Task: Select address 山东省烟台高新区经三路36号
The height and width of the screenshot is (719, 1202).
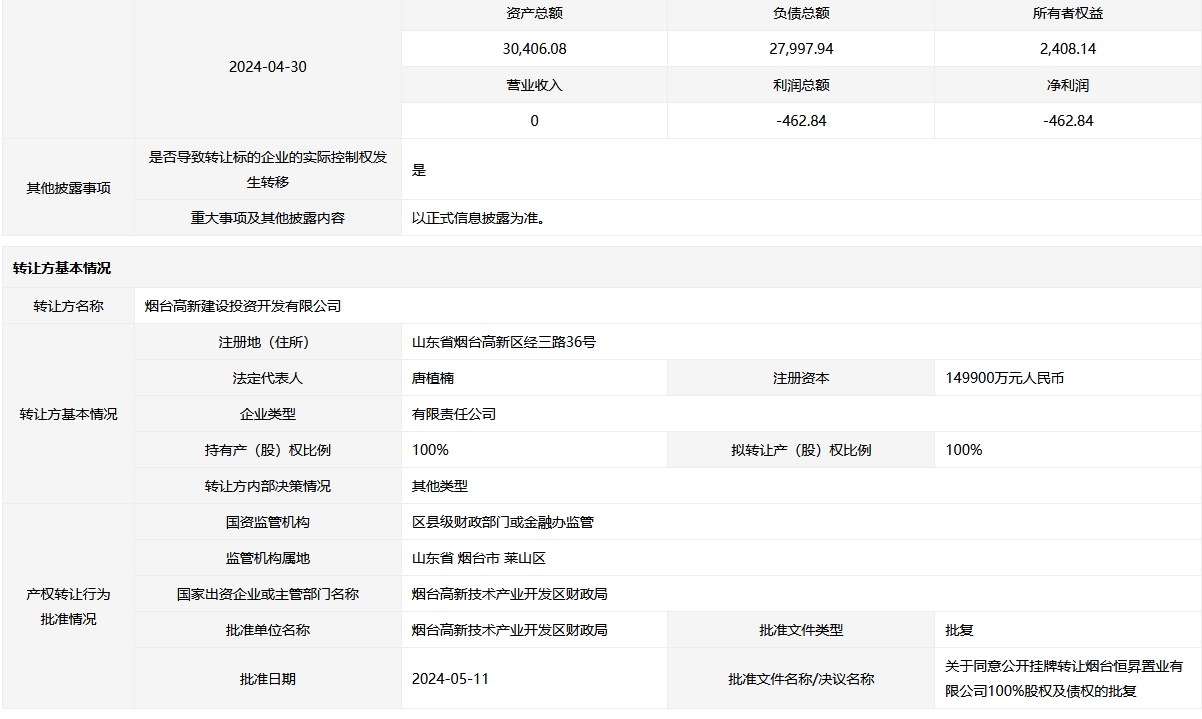Action: coord(504,342)
